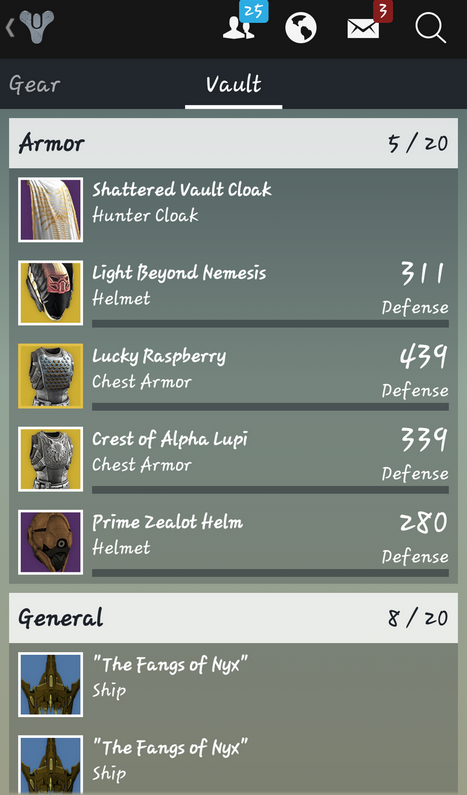Switch to the Gear tab
This screenshot has height=795, width=467.
point(34,84)
